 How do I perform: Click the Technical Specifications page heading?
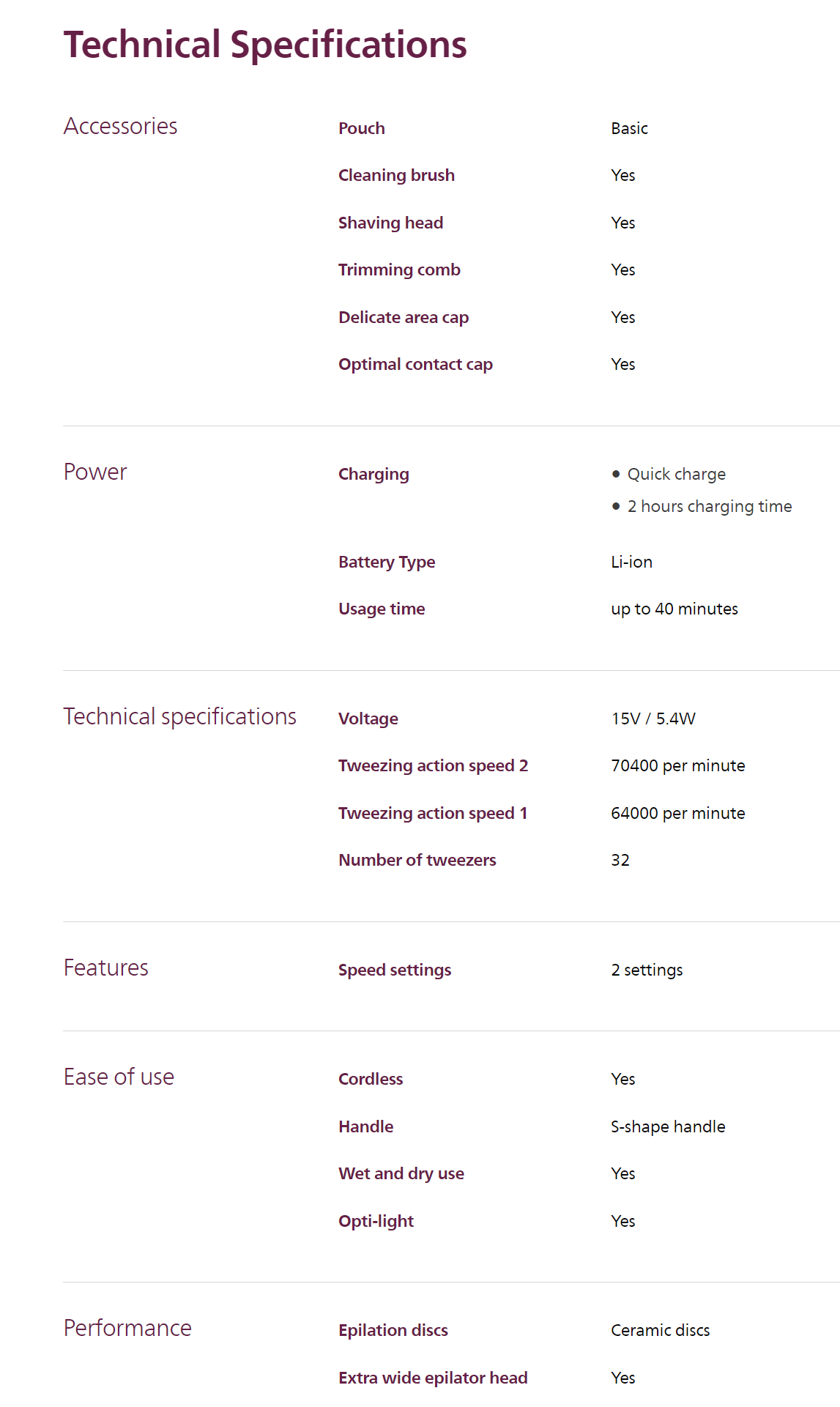pos(265,45)
